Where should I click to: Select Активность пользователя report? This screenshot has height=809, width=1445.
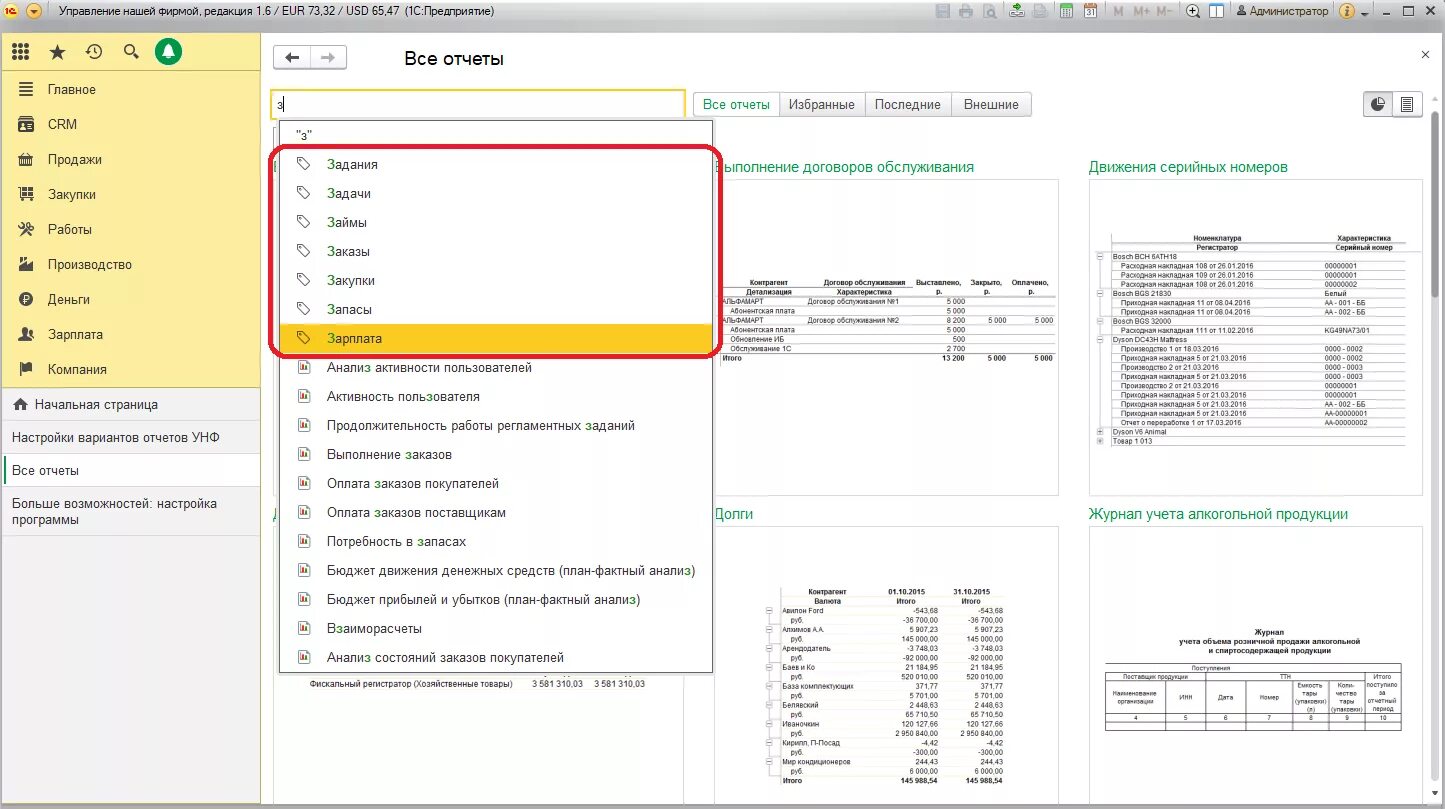(496, 396)
